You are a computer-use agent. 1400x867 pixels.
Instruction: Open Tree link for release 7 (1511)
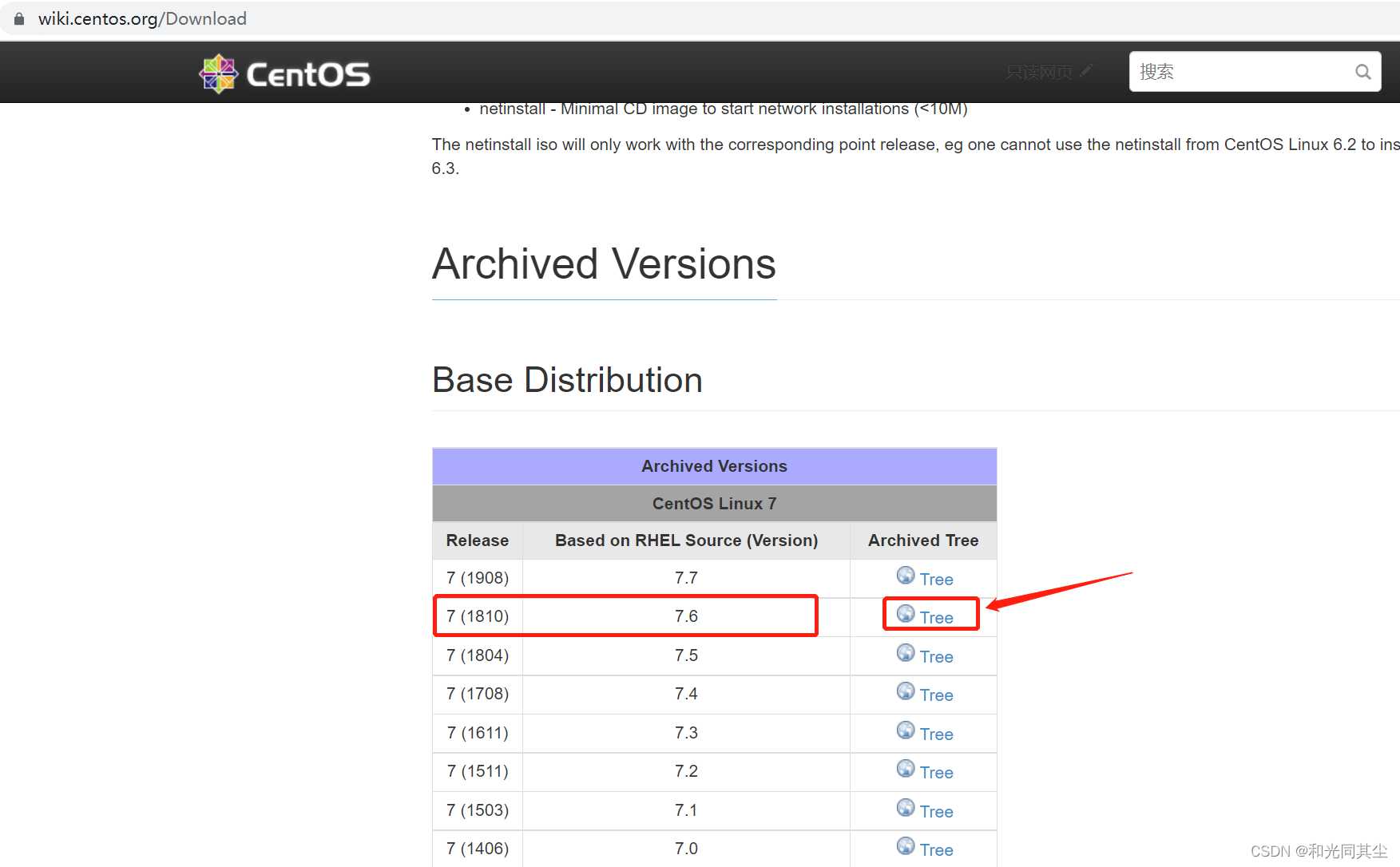[x=936, y=773]
